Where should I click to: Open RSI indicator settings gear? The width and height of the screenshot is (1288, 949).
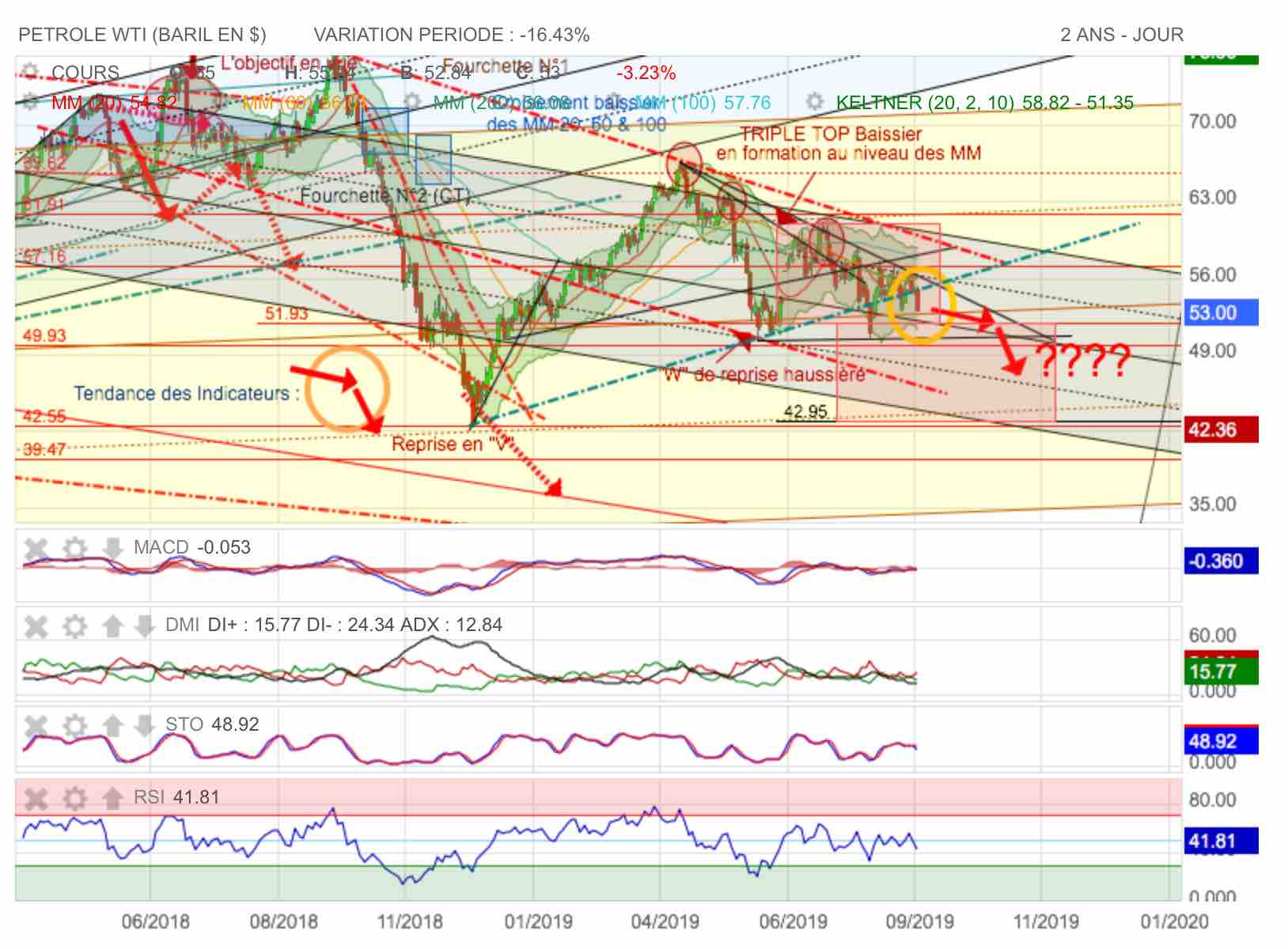click(74, 798)
